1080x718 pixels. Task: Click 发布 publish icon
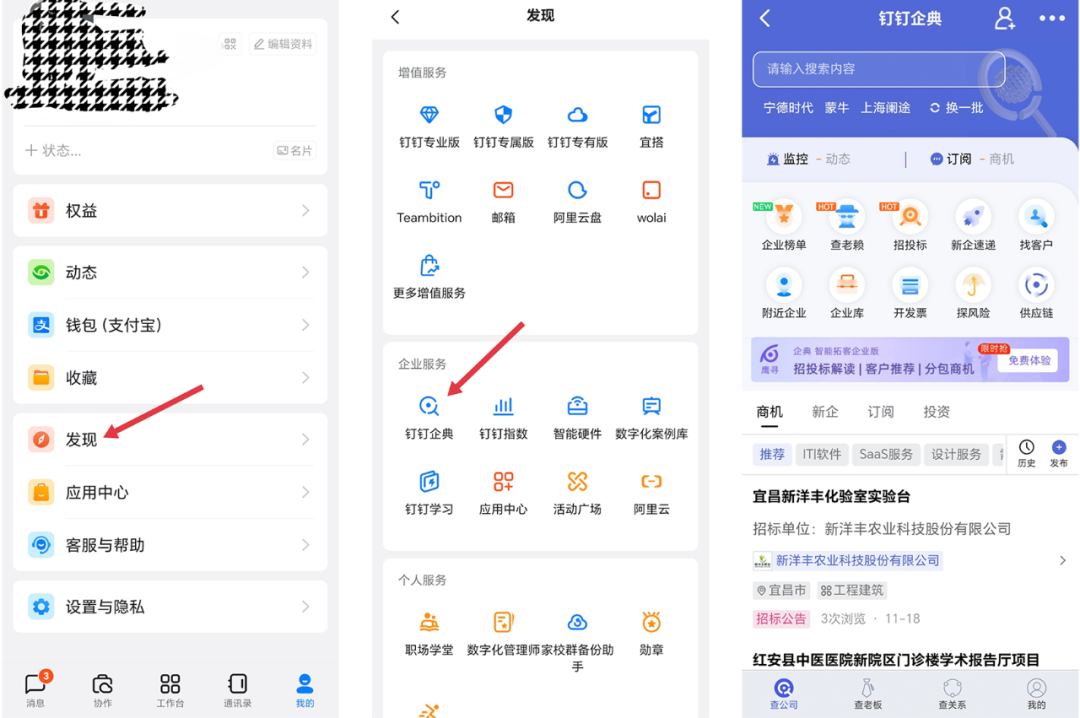(1059, 453)
